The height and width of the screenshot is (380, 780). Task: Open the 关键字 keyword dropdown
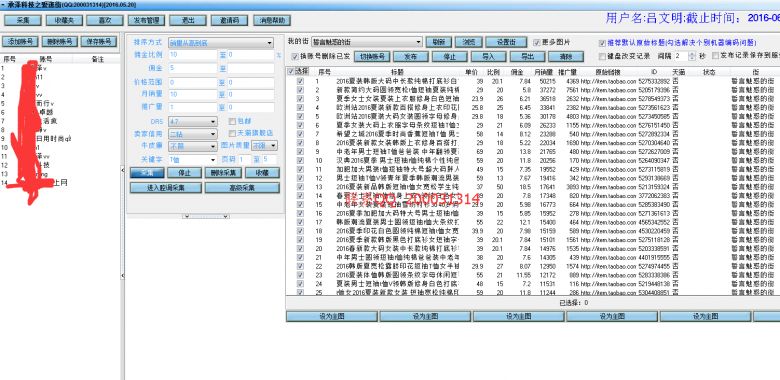(x=193, y=160)
